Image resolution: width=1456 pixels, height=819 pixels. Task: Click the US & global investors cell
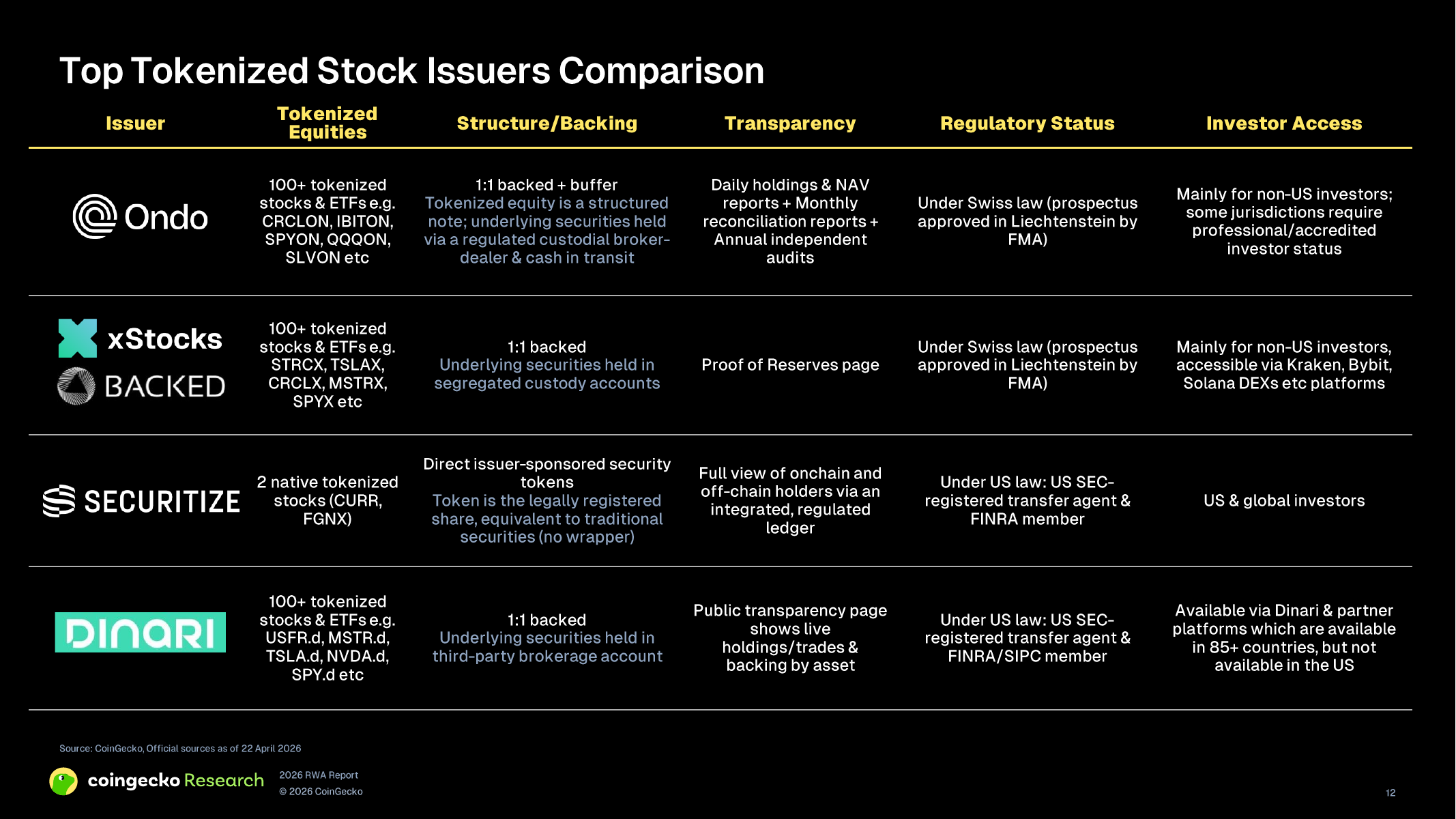click(x=1284, y=501)
